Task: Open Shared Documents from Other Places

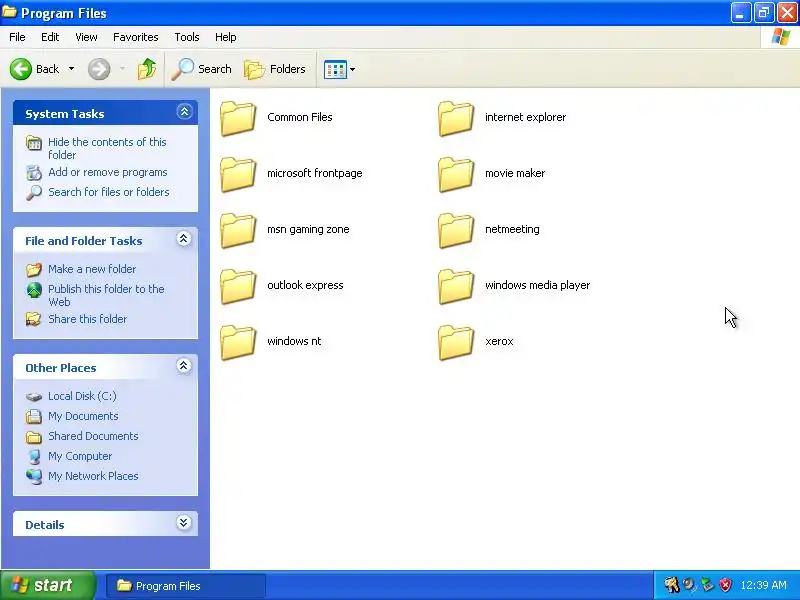Action: pos(93,436)
